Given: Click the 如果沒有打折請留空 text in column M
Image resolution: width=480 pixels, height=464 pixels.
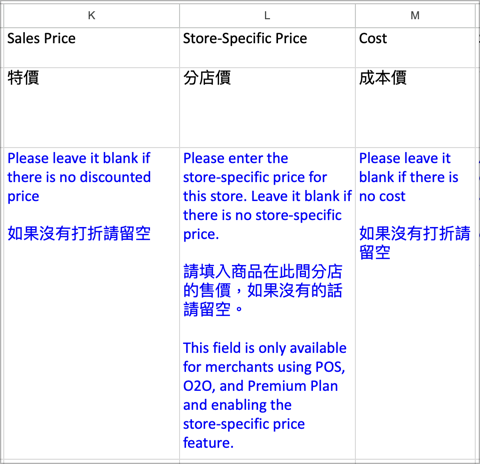Looking at the screenshot, I should [x=415, y=243].
